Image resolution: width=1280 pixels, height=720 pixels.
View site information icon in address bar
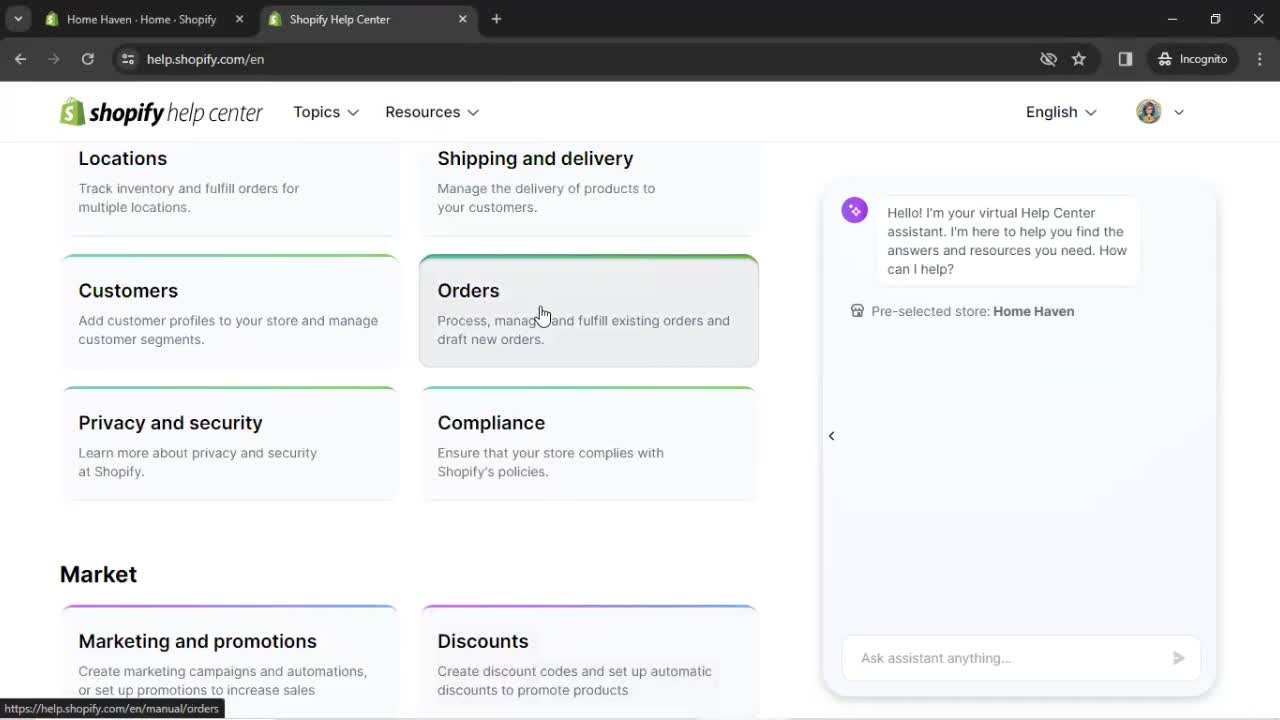(x=127, y=59)
